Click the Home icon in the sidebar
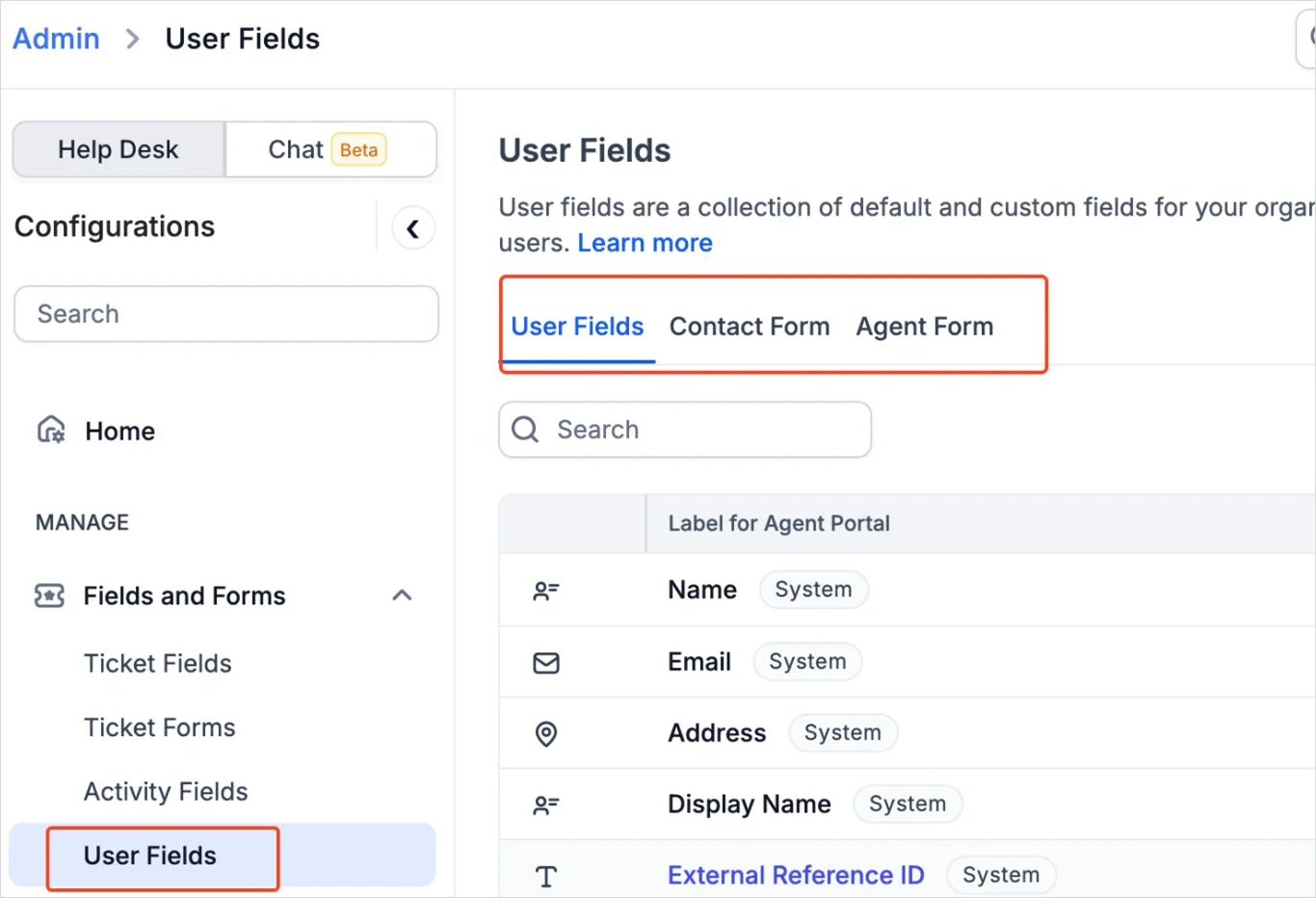1316x898 pixels. click(48, 431)
